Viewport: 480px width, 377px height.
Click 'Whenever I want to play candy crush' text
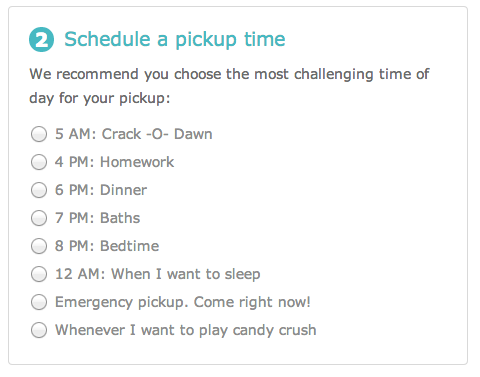(186, 330)
